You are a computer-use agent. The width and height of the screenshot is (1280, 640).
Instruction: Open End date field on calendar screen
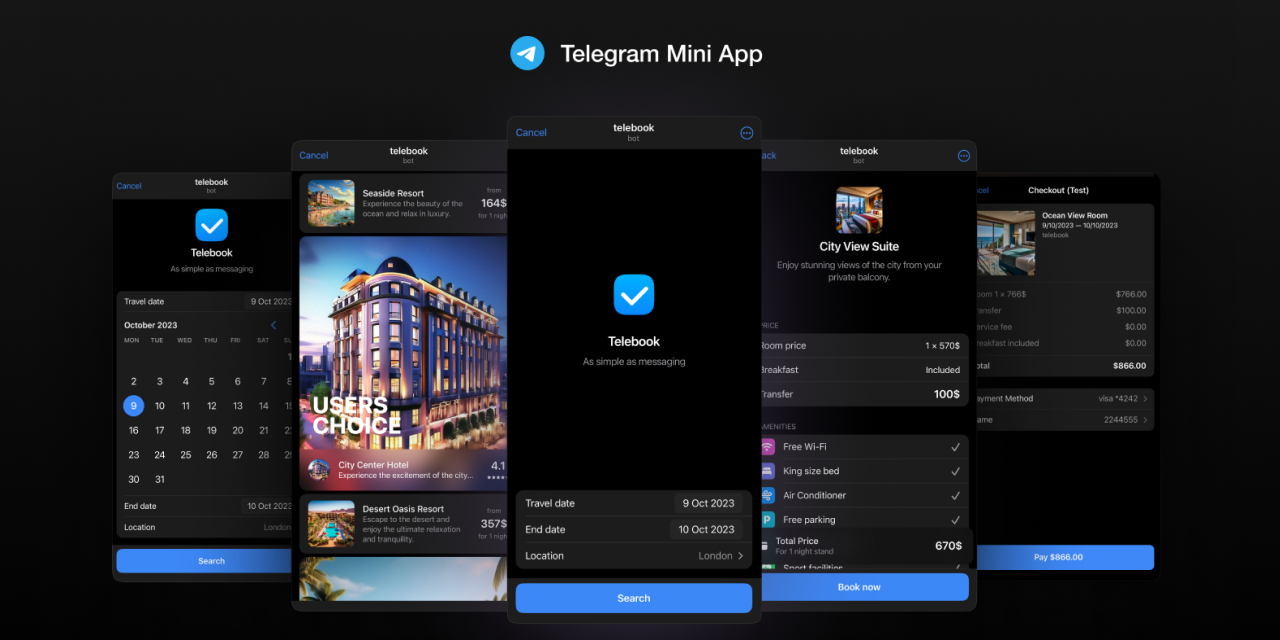(x=205, y=506)
